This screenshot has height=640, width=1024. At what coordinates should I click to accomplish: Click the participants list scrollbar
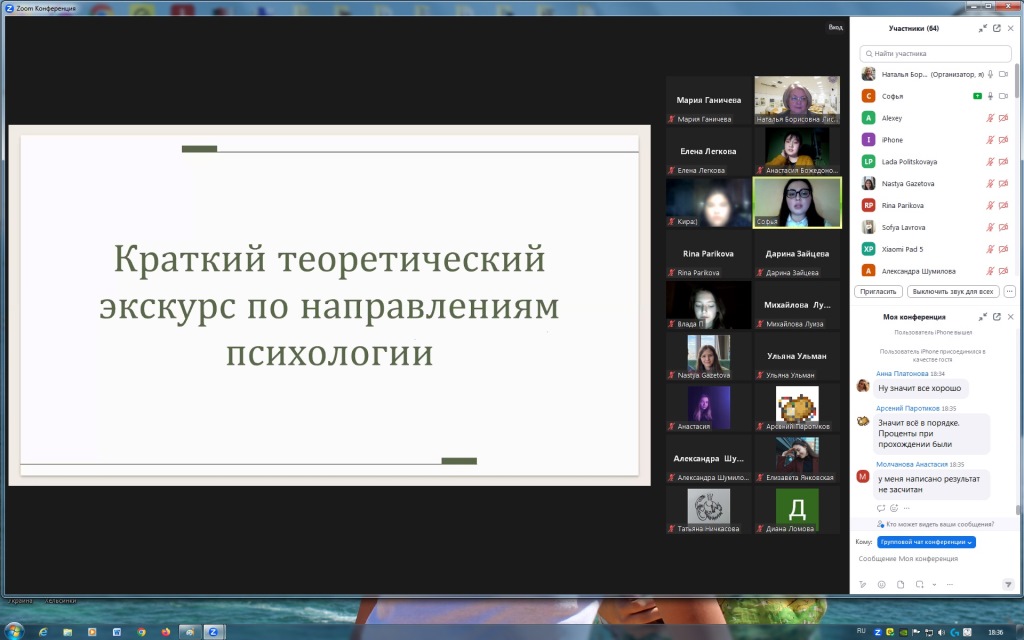tap(1017, 82)
